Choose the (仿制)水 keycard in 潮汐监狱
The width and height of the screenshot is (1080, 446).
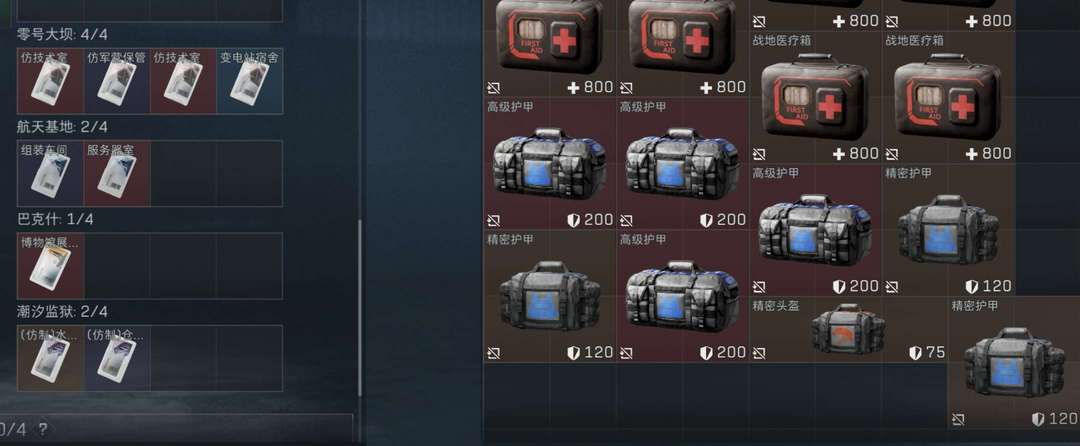pyautogui.click(x=50, y=358)
